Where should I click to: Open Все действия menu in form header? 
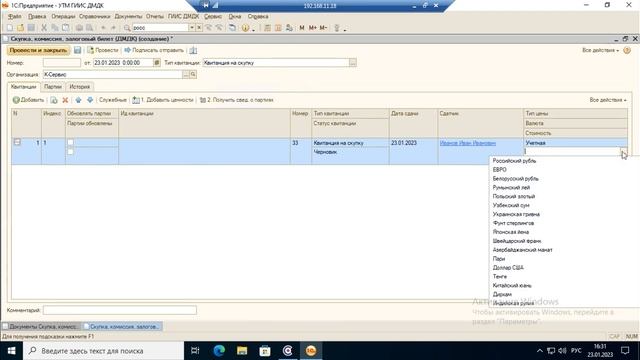pos(600,50)
